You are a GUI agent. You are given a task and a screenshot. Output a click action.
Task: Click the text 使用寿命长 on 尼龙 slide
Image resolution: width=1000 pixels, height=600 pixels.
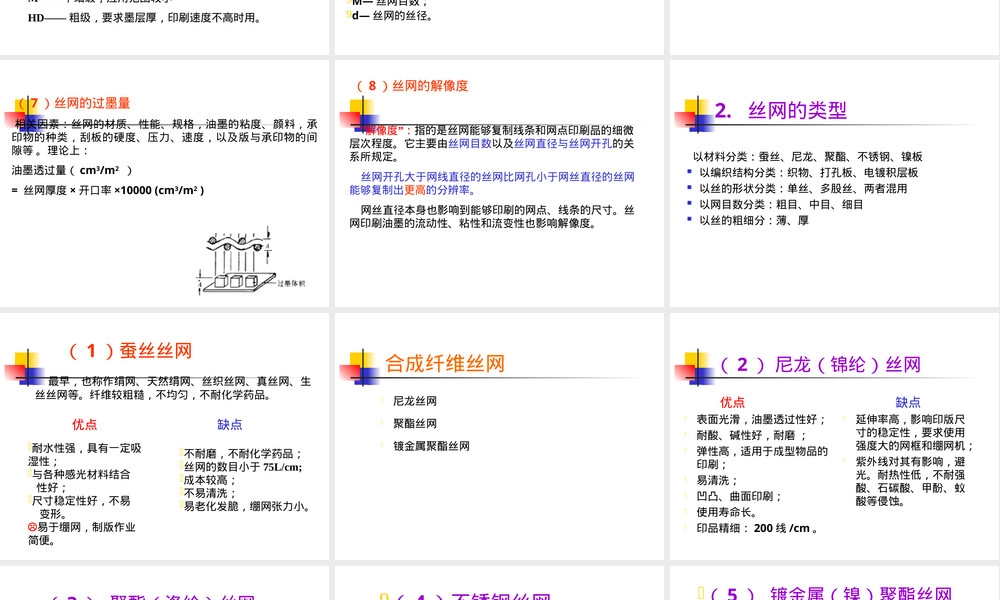[x=726, y=512]
